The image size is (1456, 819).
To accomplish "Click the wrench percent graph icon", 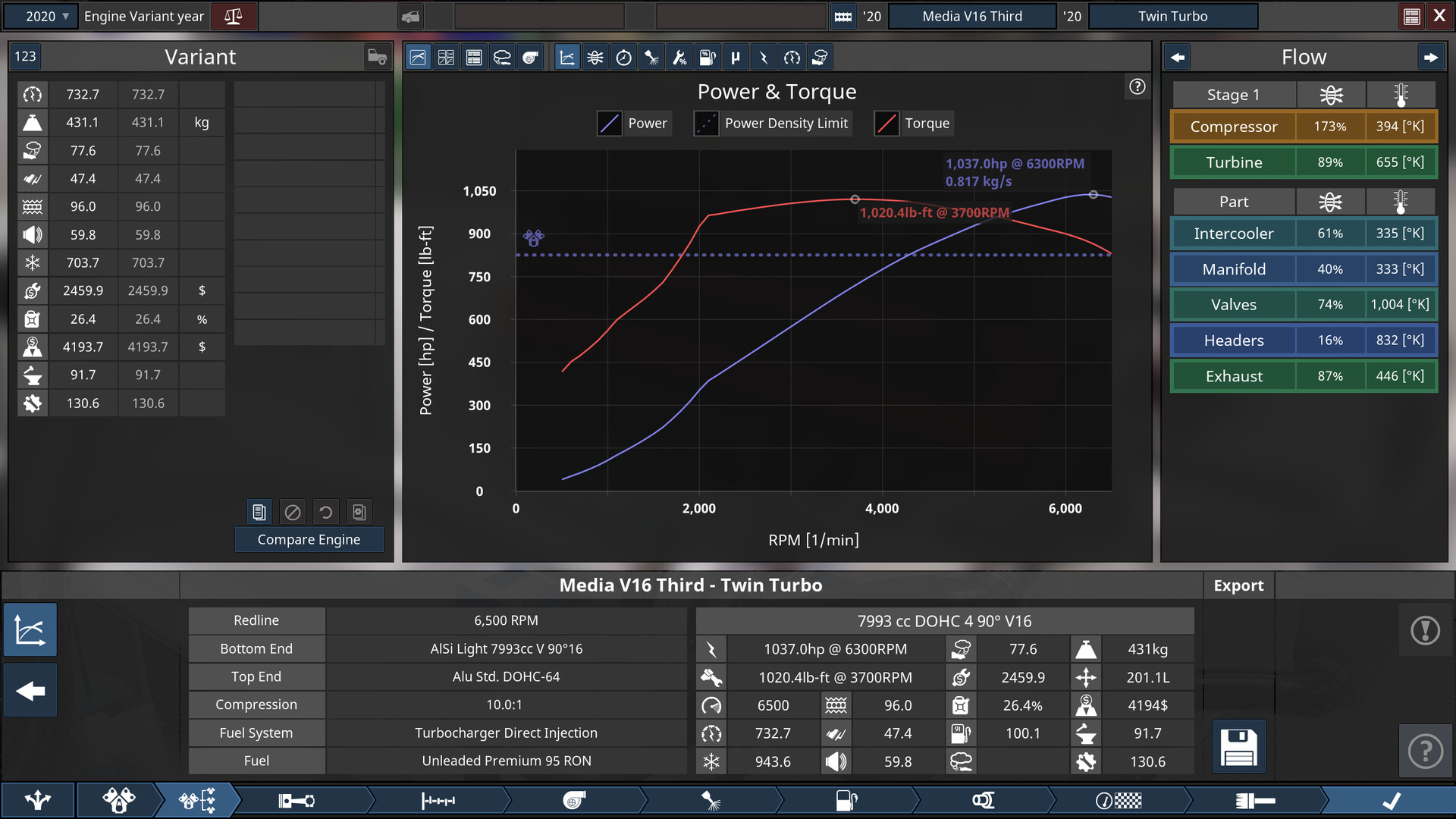I will coord(679,58).
